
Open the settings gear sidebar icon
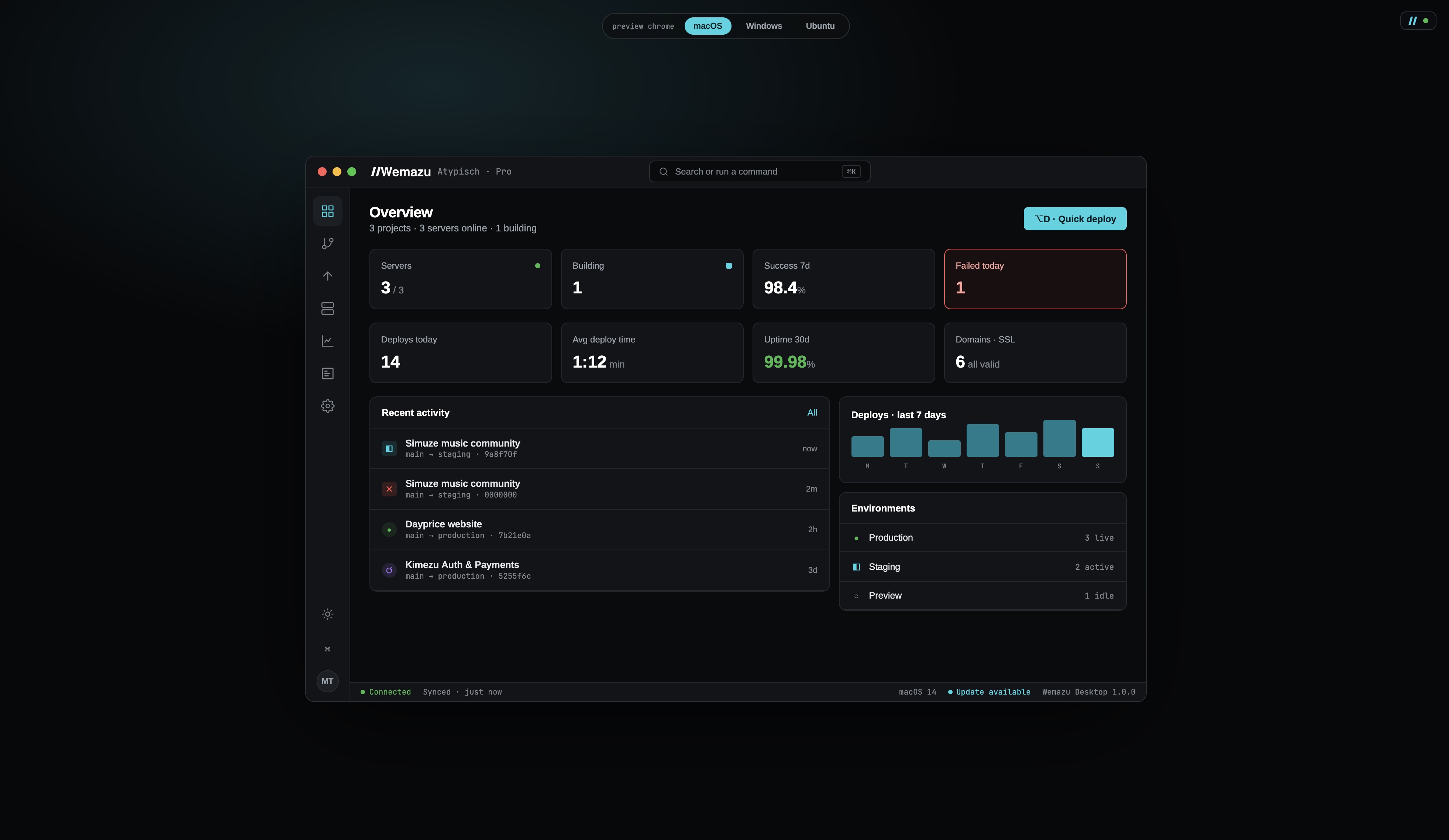tap(327, 406)
